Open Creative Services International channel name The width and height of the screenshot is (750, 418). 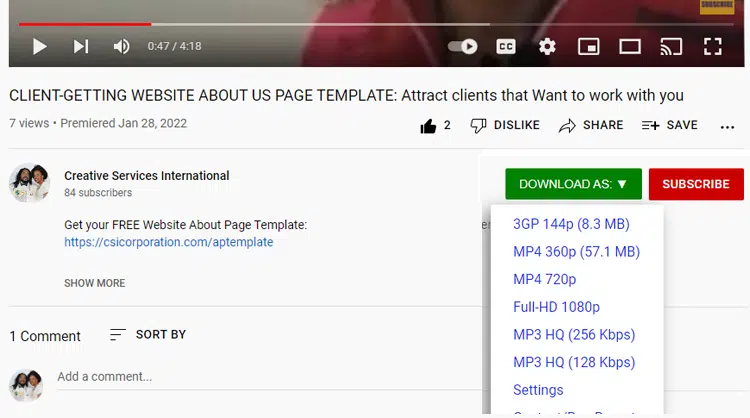click(147, 176)
